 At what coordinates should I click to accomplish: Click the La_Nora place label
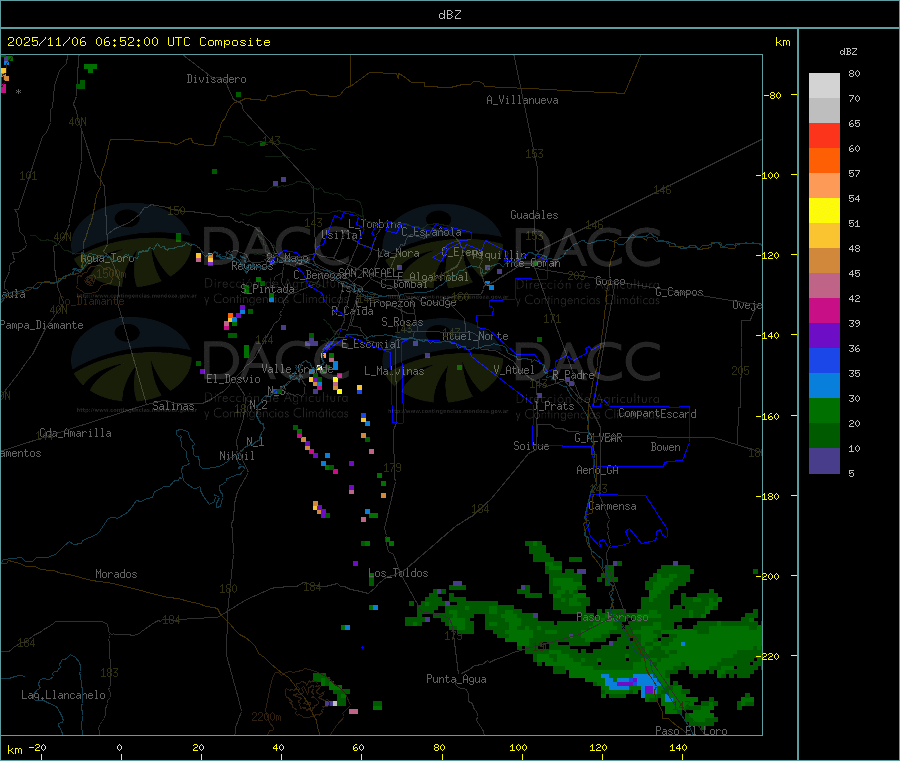pos(398,253)
